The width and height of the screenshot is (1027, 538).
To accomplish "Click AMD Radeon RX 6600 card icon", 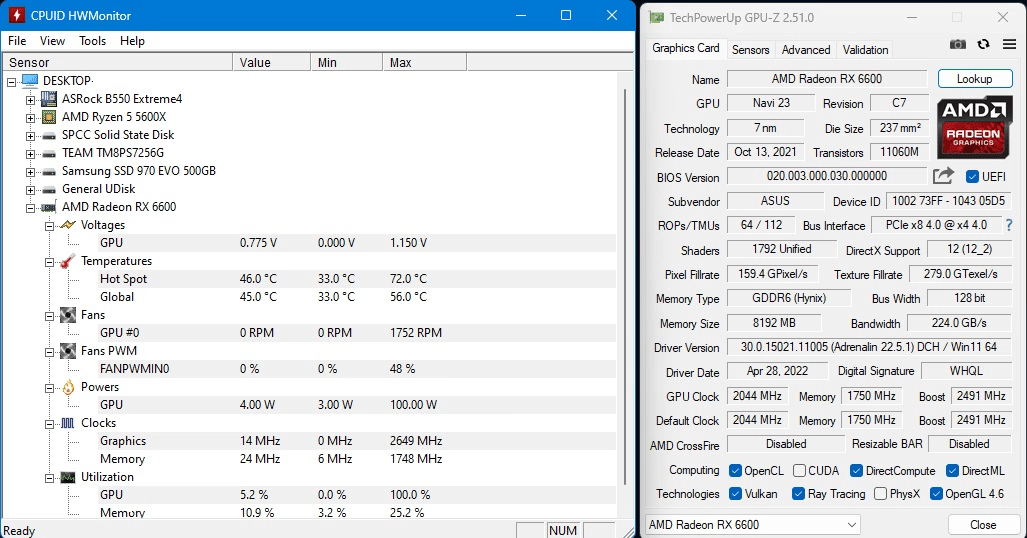I will (x=48, y=208).
